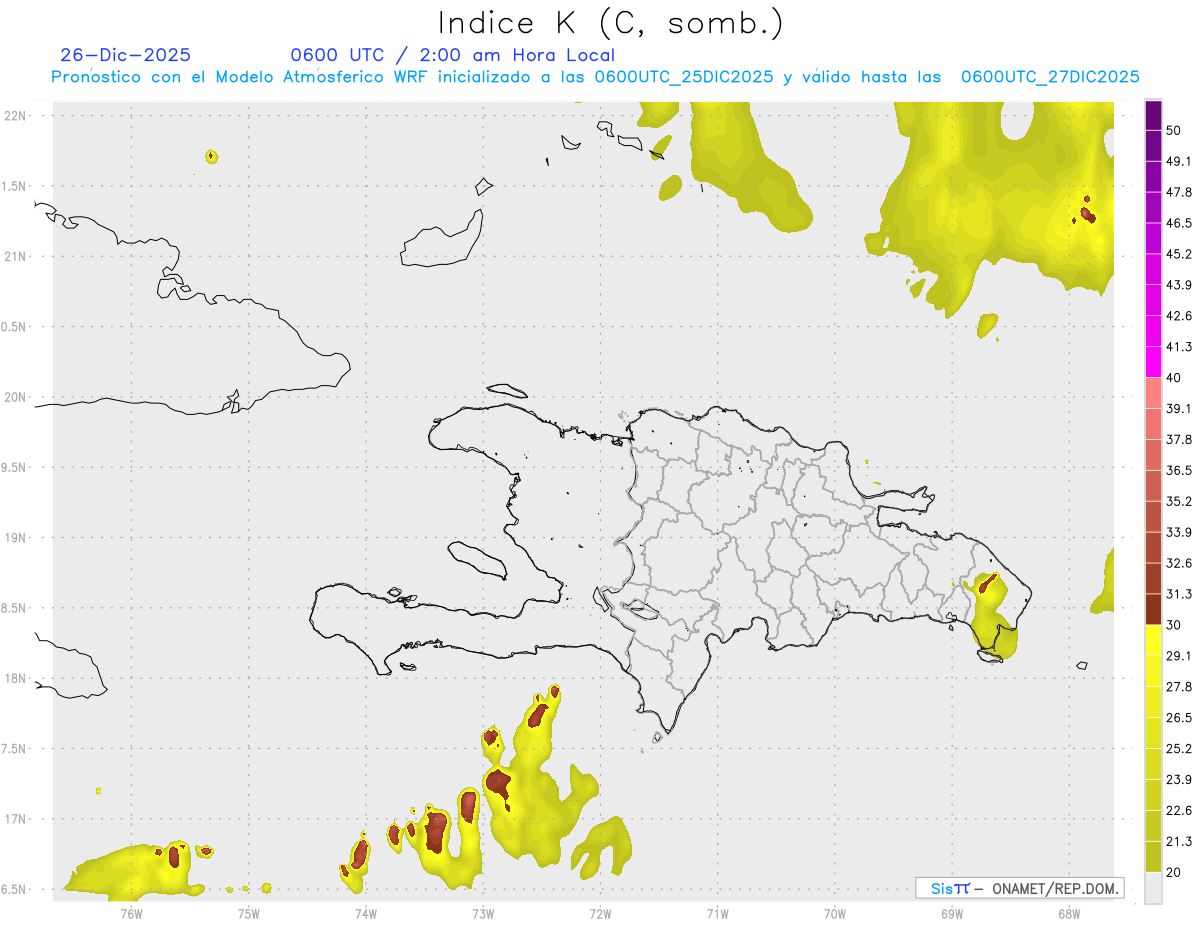Screen dimensions: 1200x927
Task: Click the colorbar value "47.8"
Action: [x=1179, y=193]
